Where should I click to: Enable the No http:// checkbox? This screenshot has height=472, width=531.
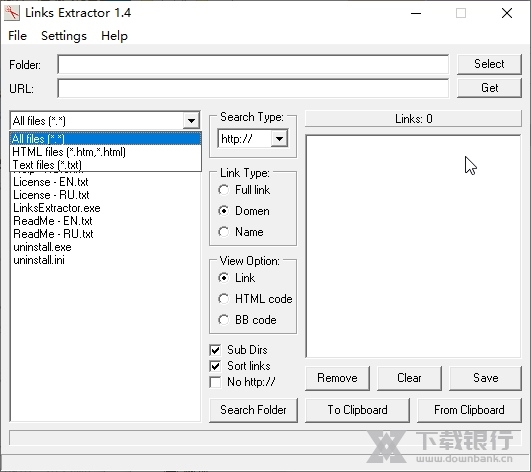[x=242, y=382]
